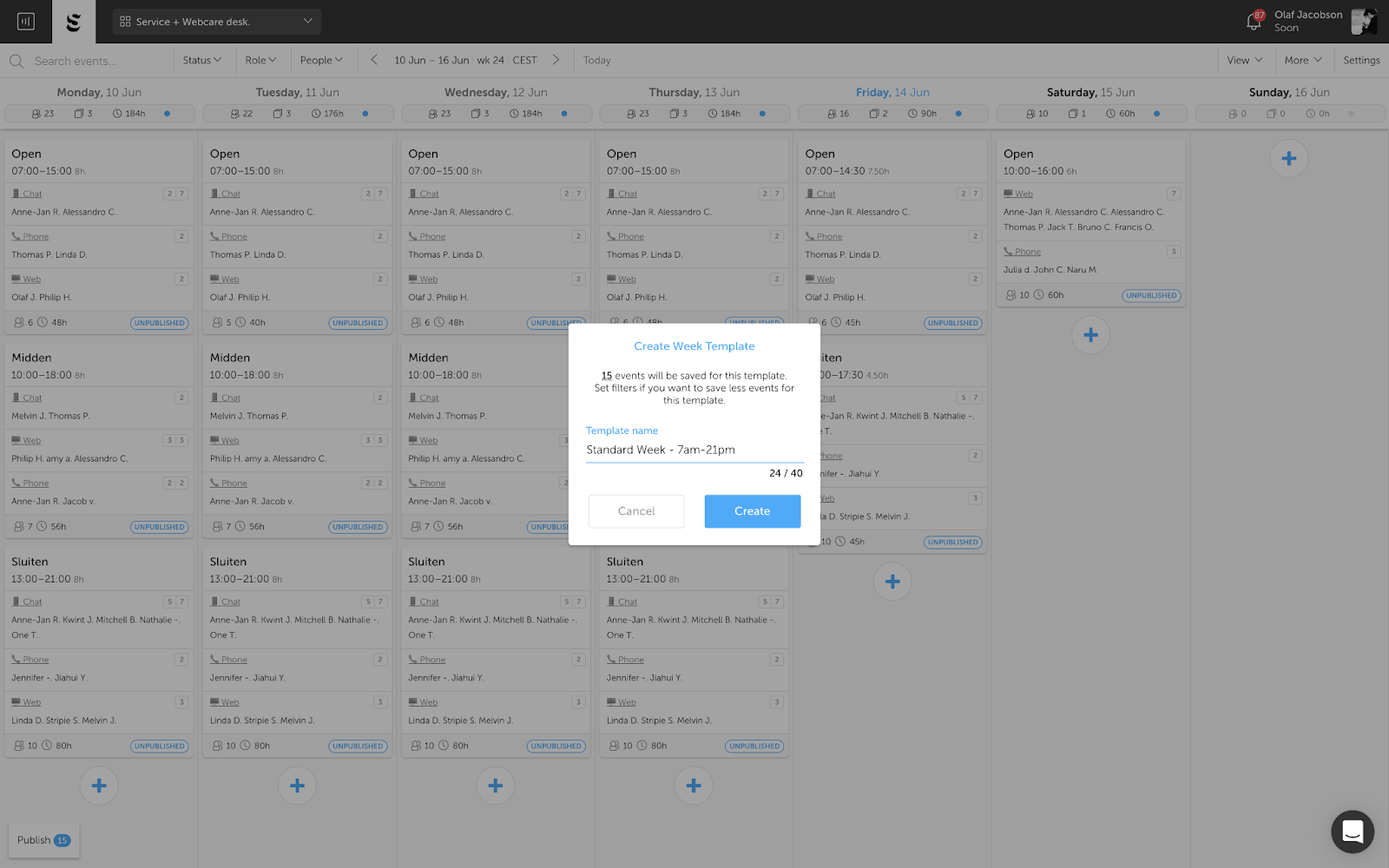Viewport: 1389px width, 868px height.
Task: Go to next week arrow
Action: (x=556, y=60)
